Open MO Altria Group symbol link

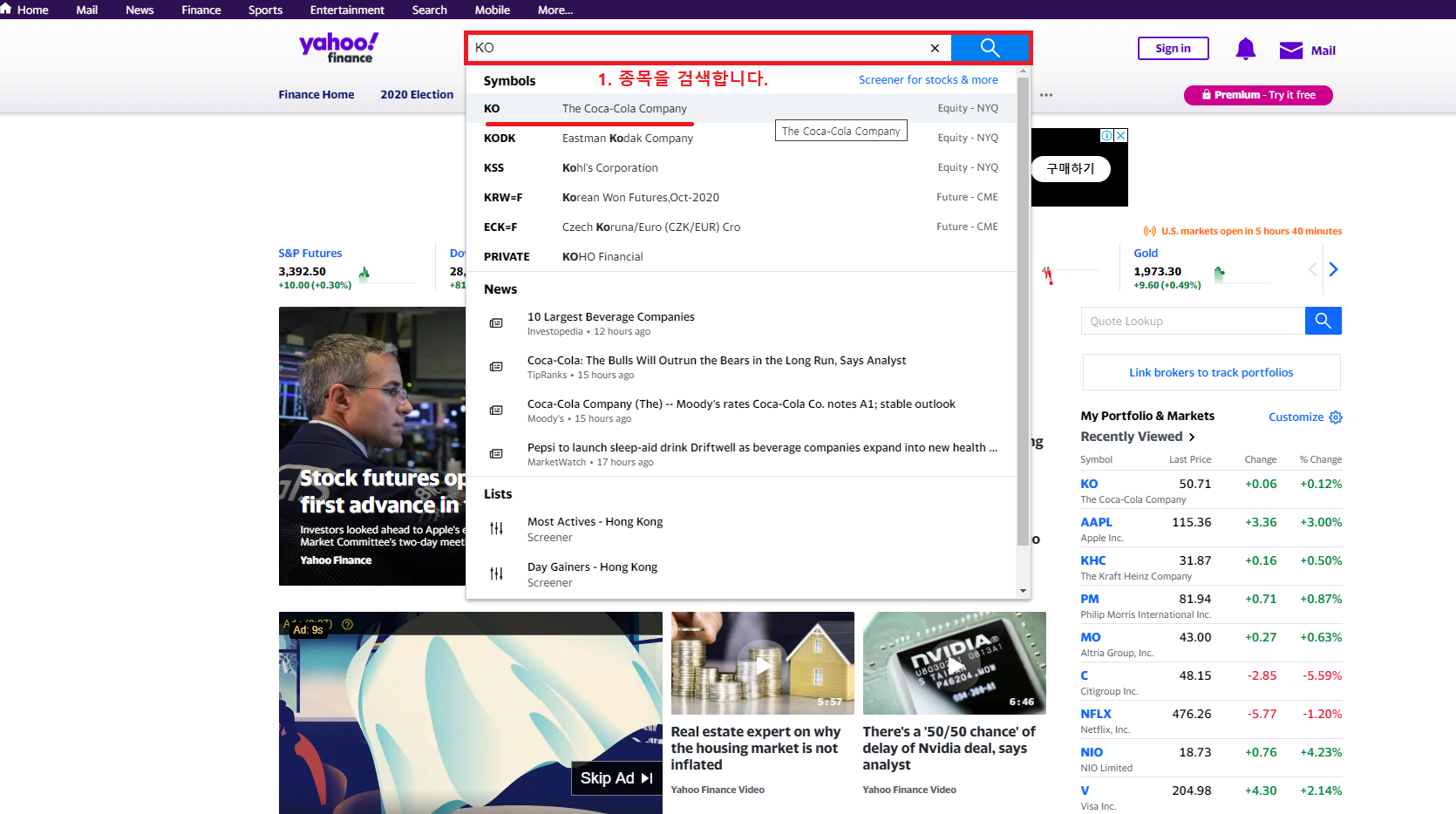pyautogui.click(x=1091, y=637)
